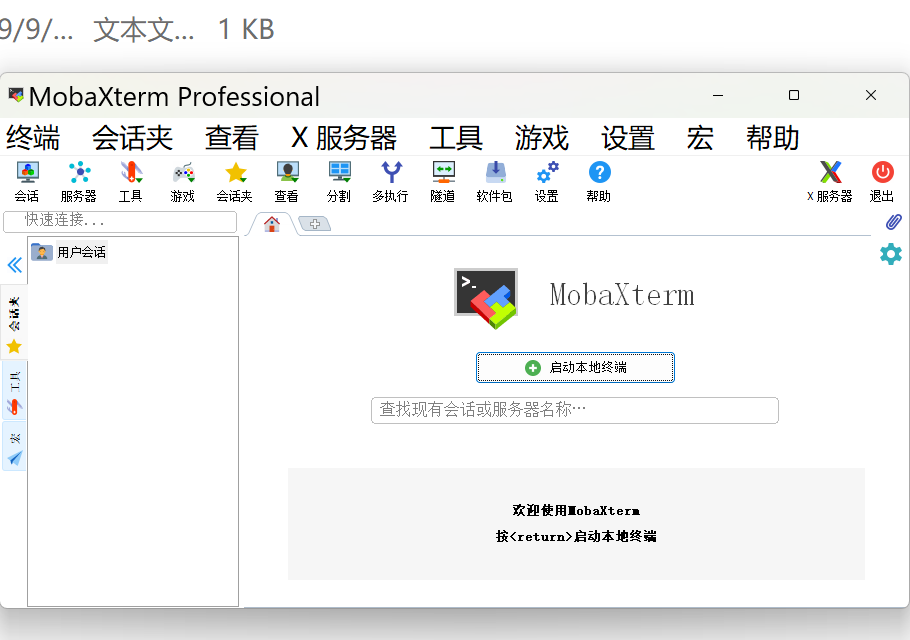This screenshot has width=910, height=640.
Task: Click the 游戏 (Games) toolbar icon
Action: 183,182
